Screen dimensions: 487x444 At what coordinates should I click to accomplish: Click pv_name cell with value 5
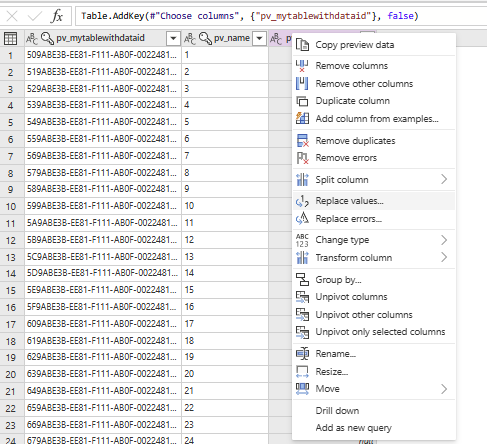click(225, 122)
